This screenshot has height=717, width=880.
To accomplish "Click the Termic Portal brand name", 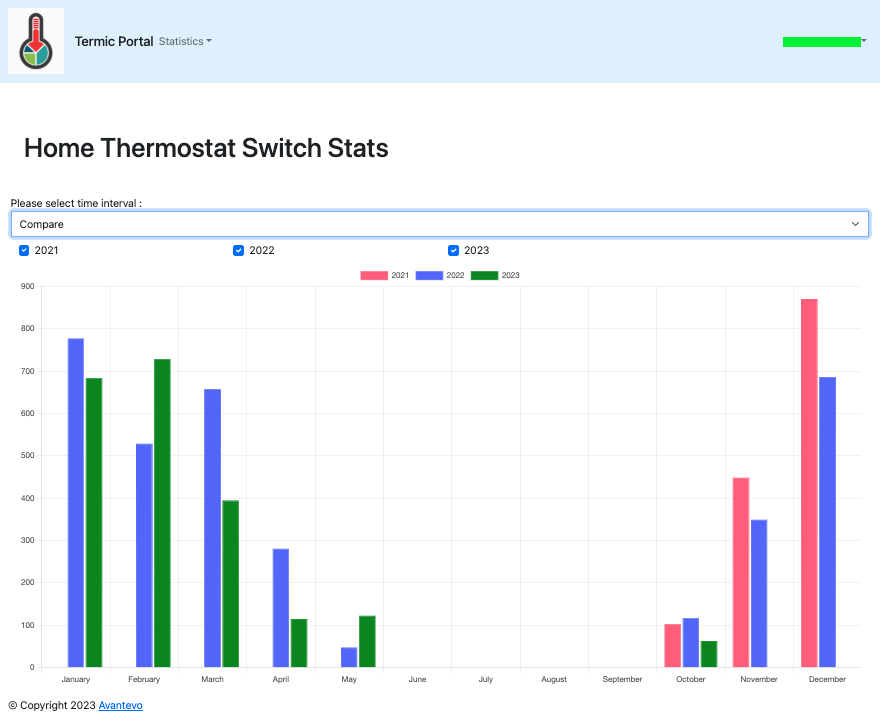I will (x=114, y=42).
